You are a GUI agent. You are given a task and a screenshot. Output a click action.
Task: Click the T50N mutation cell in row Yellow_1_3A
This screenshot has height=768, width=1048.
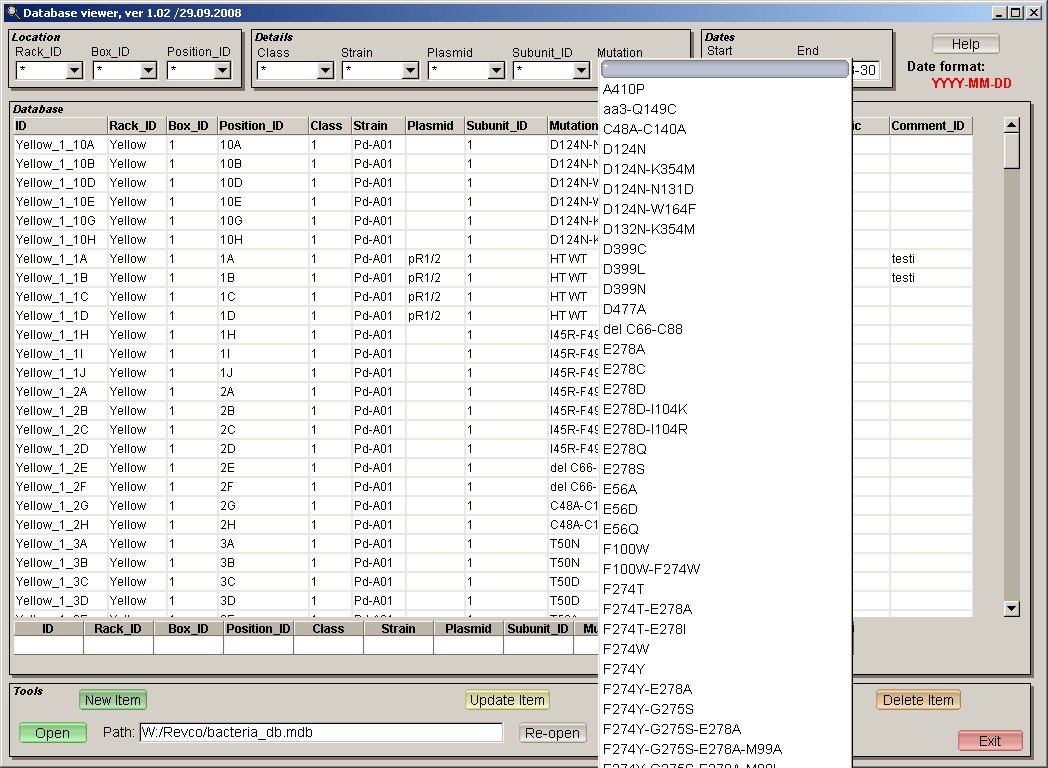(x=573, y=544)
